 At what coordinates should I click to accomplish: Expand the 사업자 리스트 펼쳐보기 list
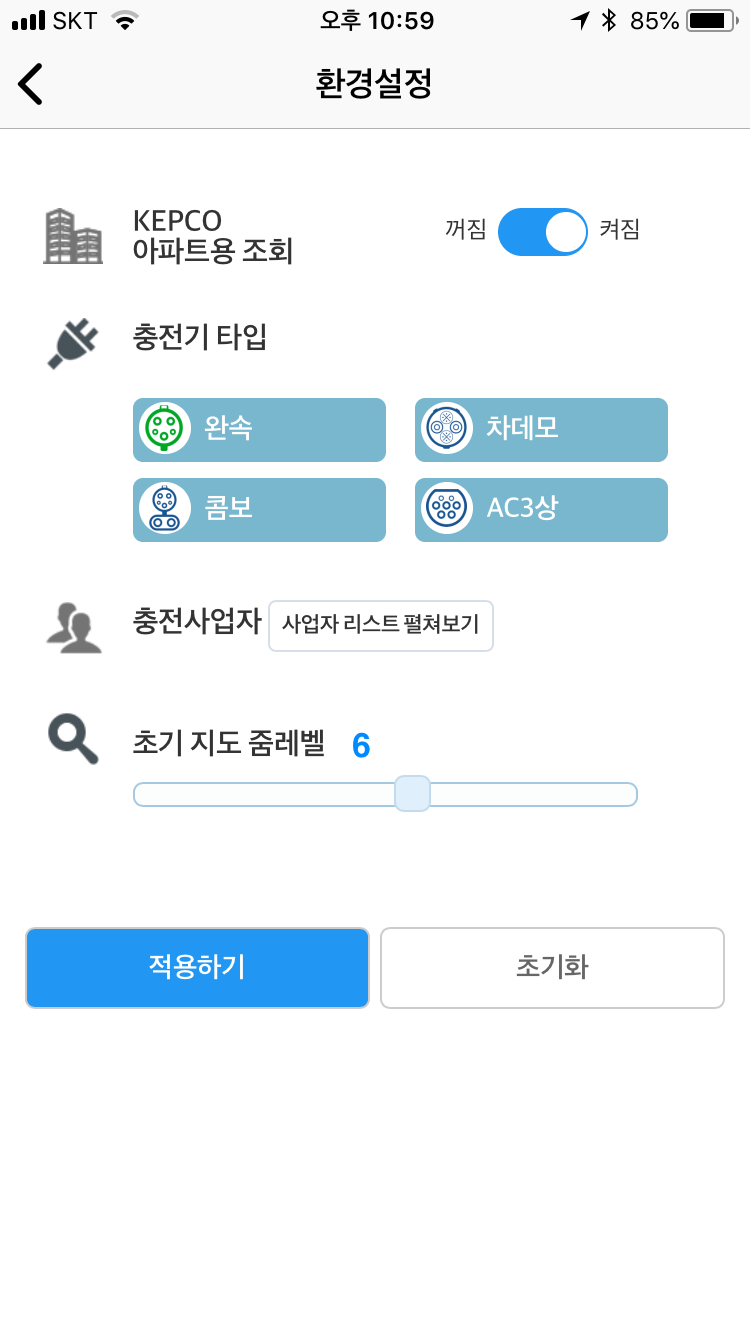381,625
